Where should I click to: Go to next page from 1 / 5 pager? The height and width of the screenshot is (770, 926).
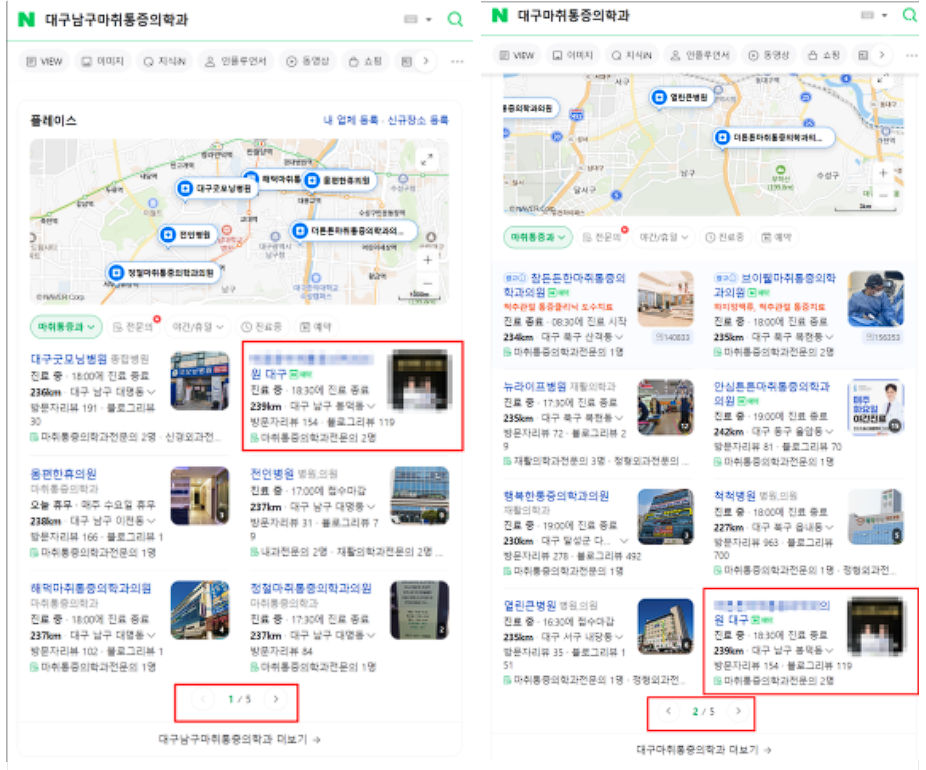(x=276, y=699)
